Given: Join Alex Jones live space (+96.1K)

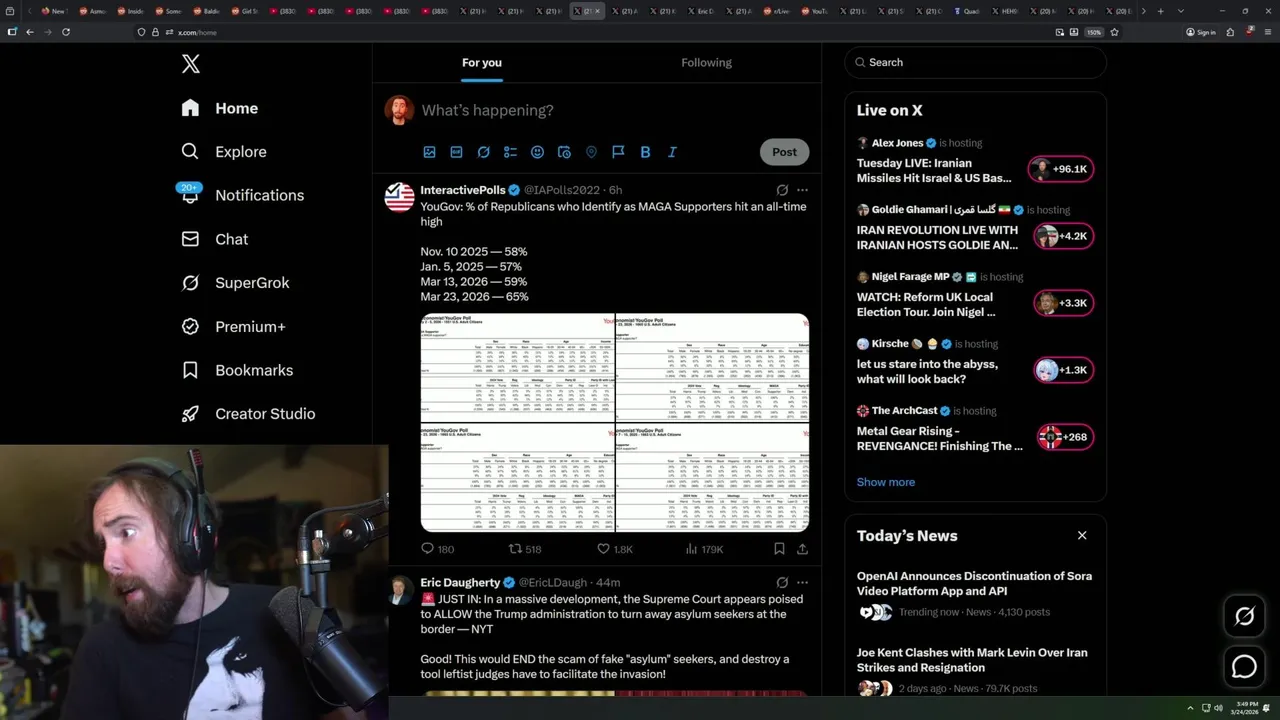Looking at the screenshot, I should point(1061,169).
